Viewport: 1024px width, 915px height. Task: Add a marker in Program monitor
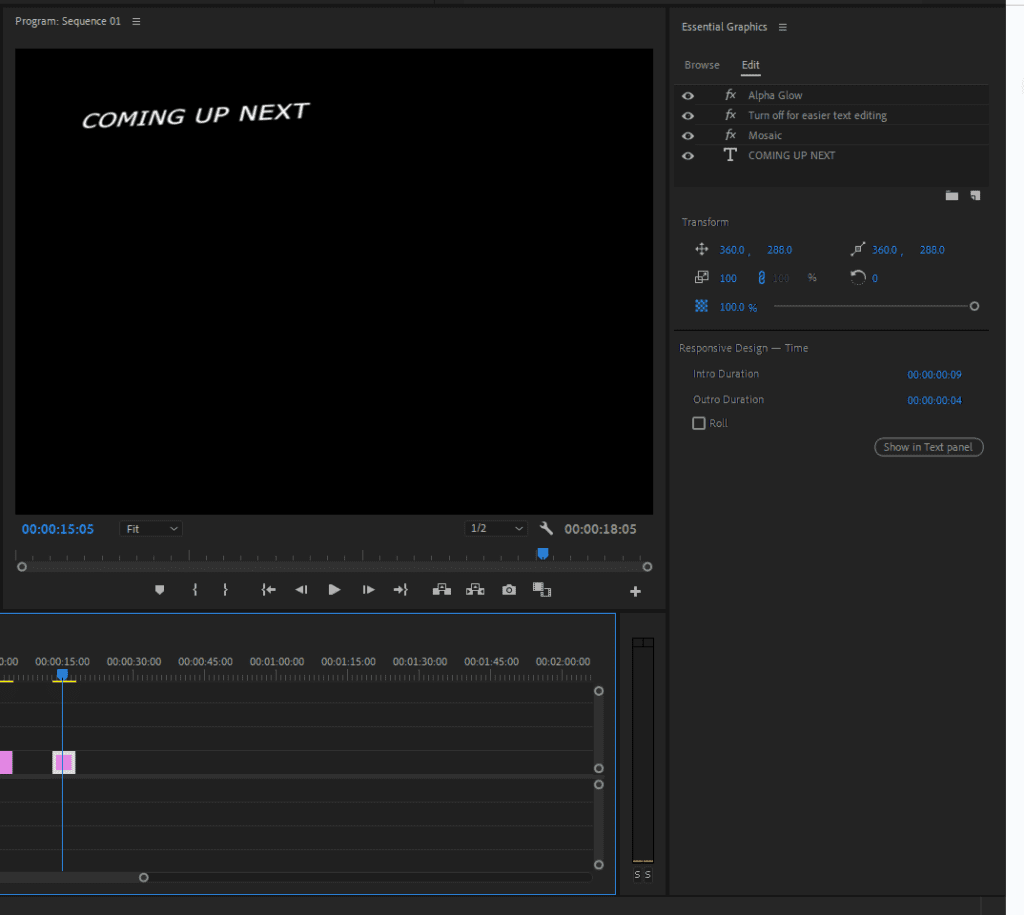[x=159, y=590]
